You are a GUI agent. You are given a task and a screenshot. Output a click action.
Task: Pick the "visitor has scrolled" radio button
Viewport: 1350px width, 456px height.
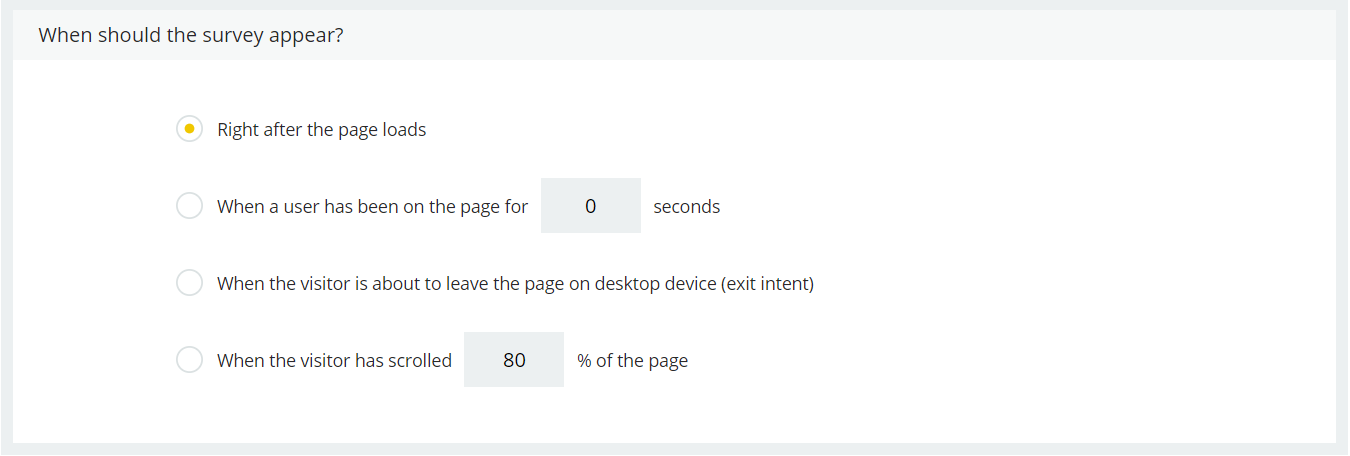[190, 360]
